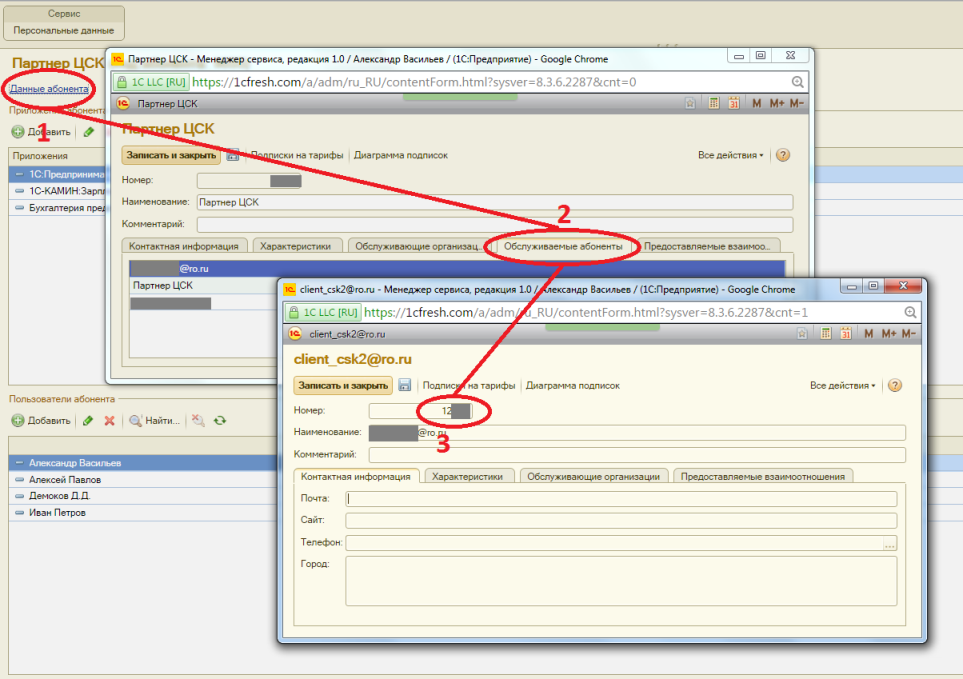963x679 pixels.
Task: Select Партнер ЦСК row in the subscribers list
Action: coord(204,285)
